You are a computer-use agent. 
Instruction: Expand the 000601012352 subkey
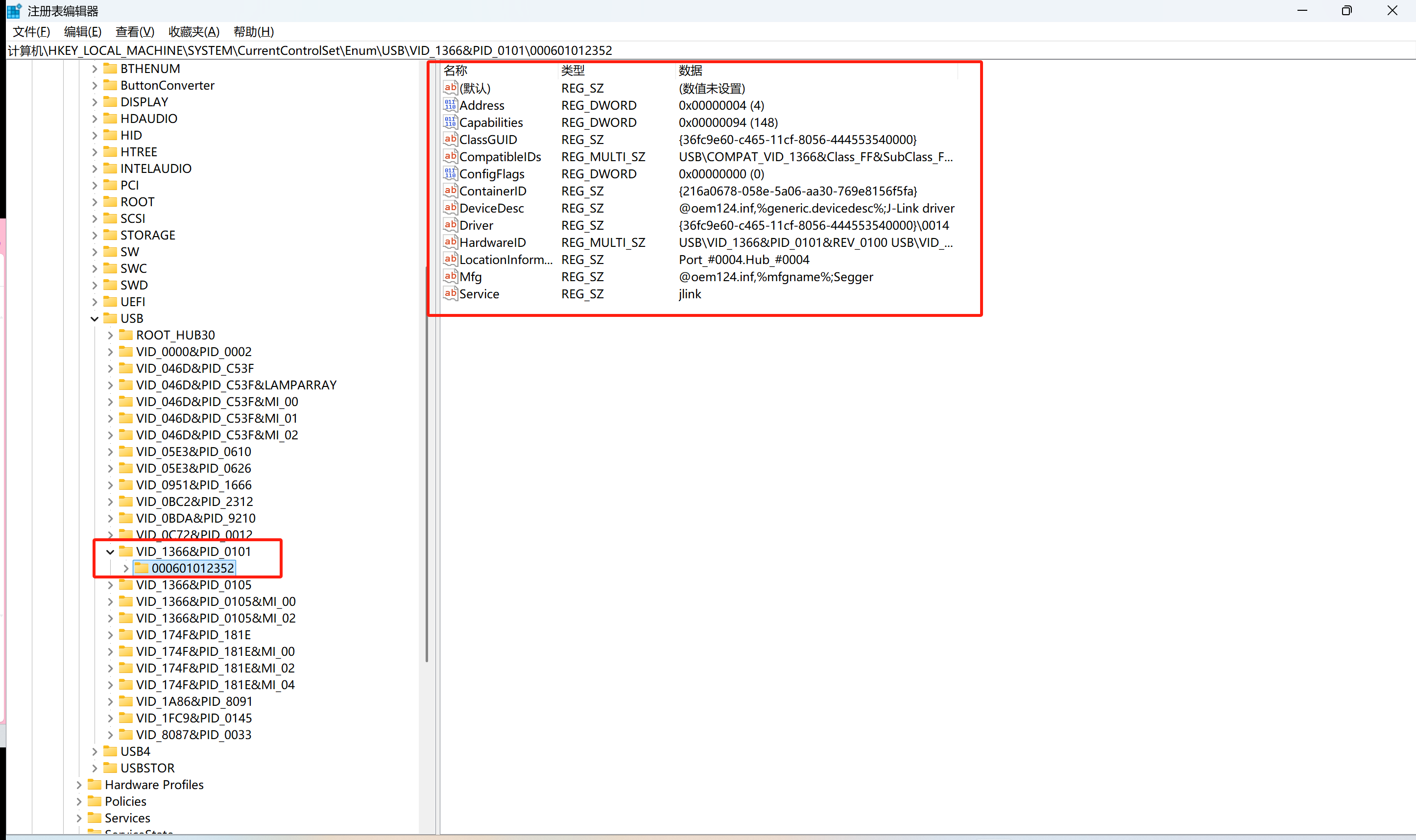coord(126,568)
